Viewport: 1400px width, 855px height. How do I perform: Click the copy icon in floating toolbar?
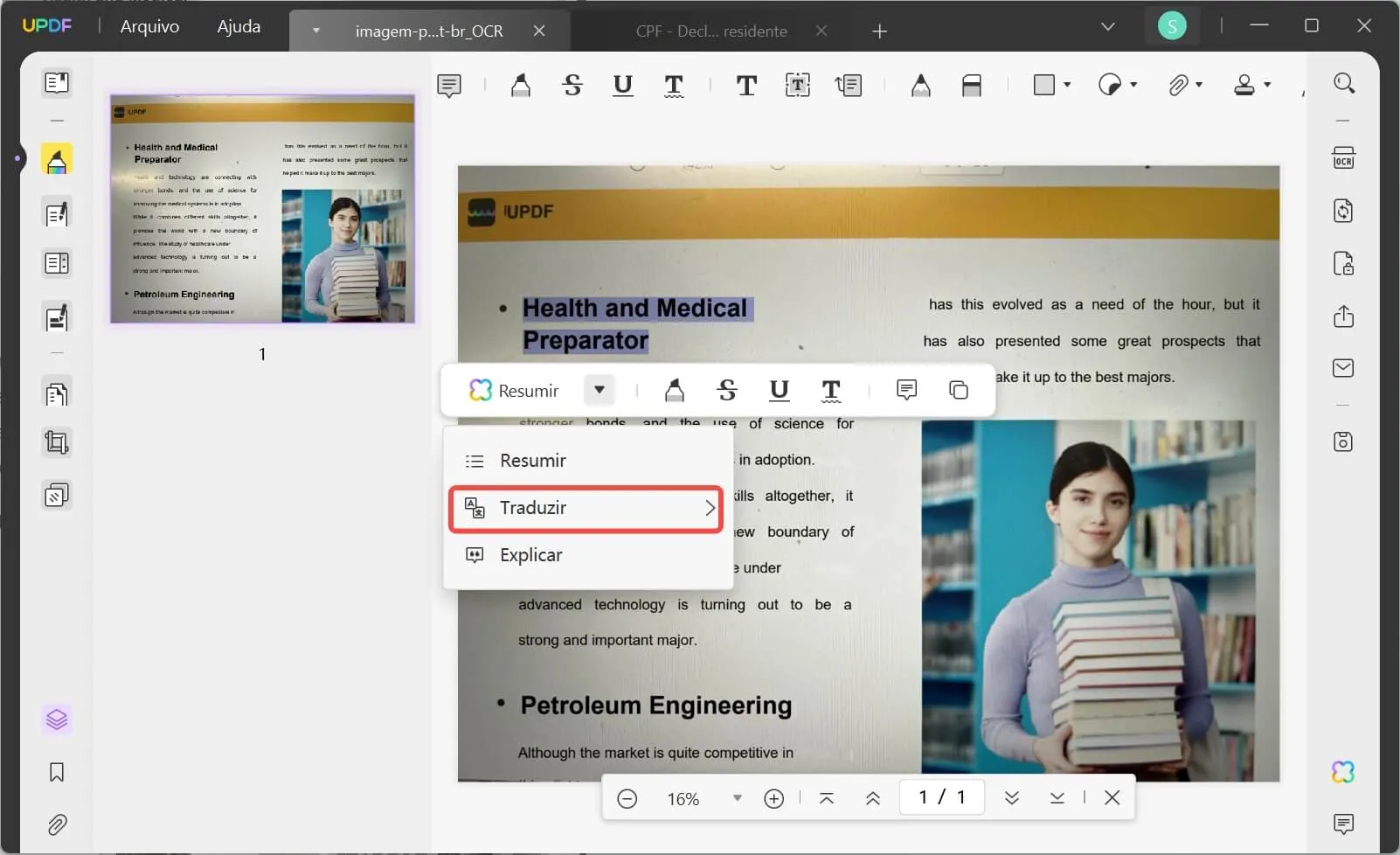(959, 390)
